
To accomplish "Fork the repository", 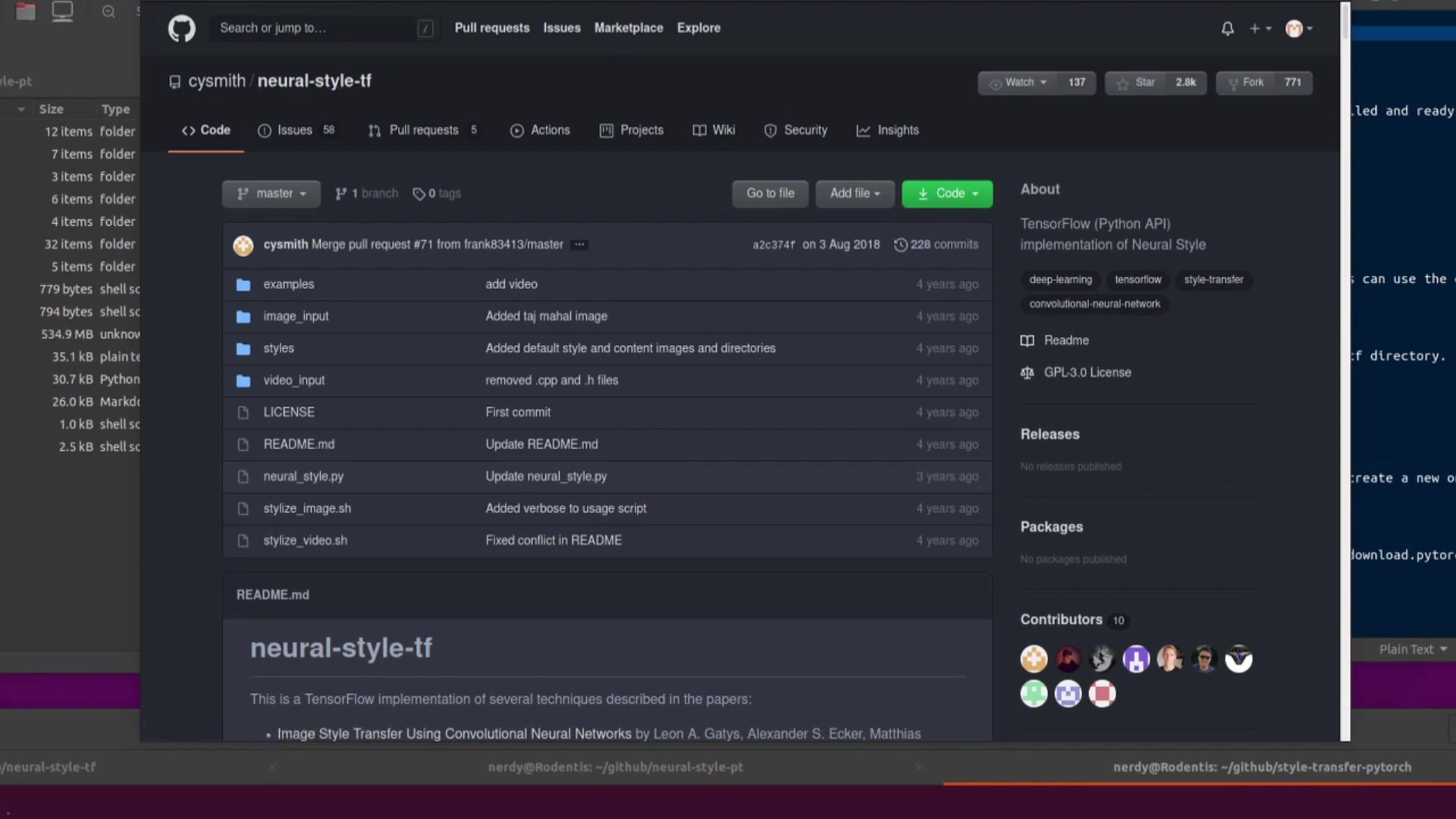I will point(1245,83).
